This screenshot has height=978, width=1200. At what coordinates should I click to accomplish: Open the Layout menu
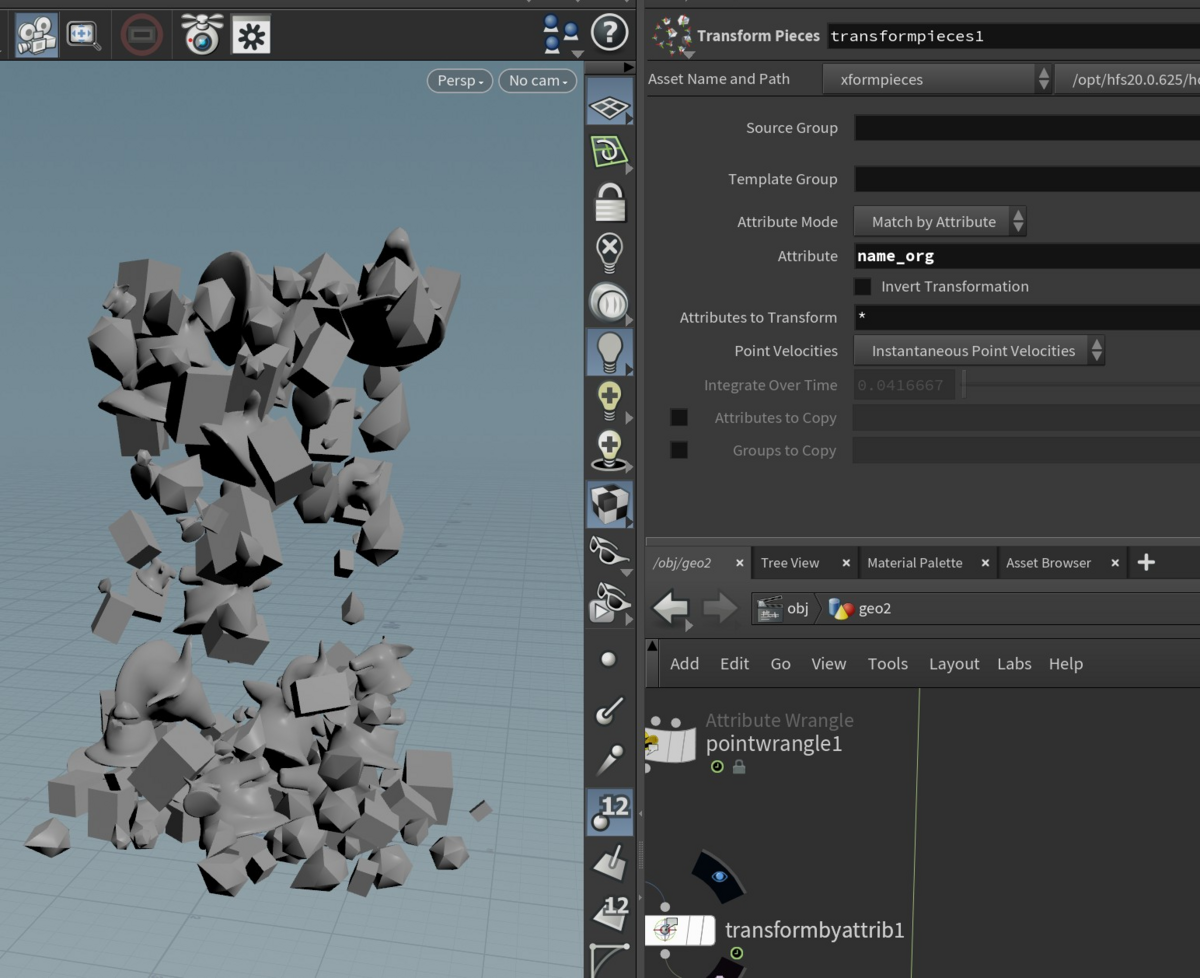click(x=953, y=664)
